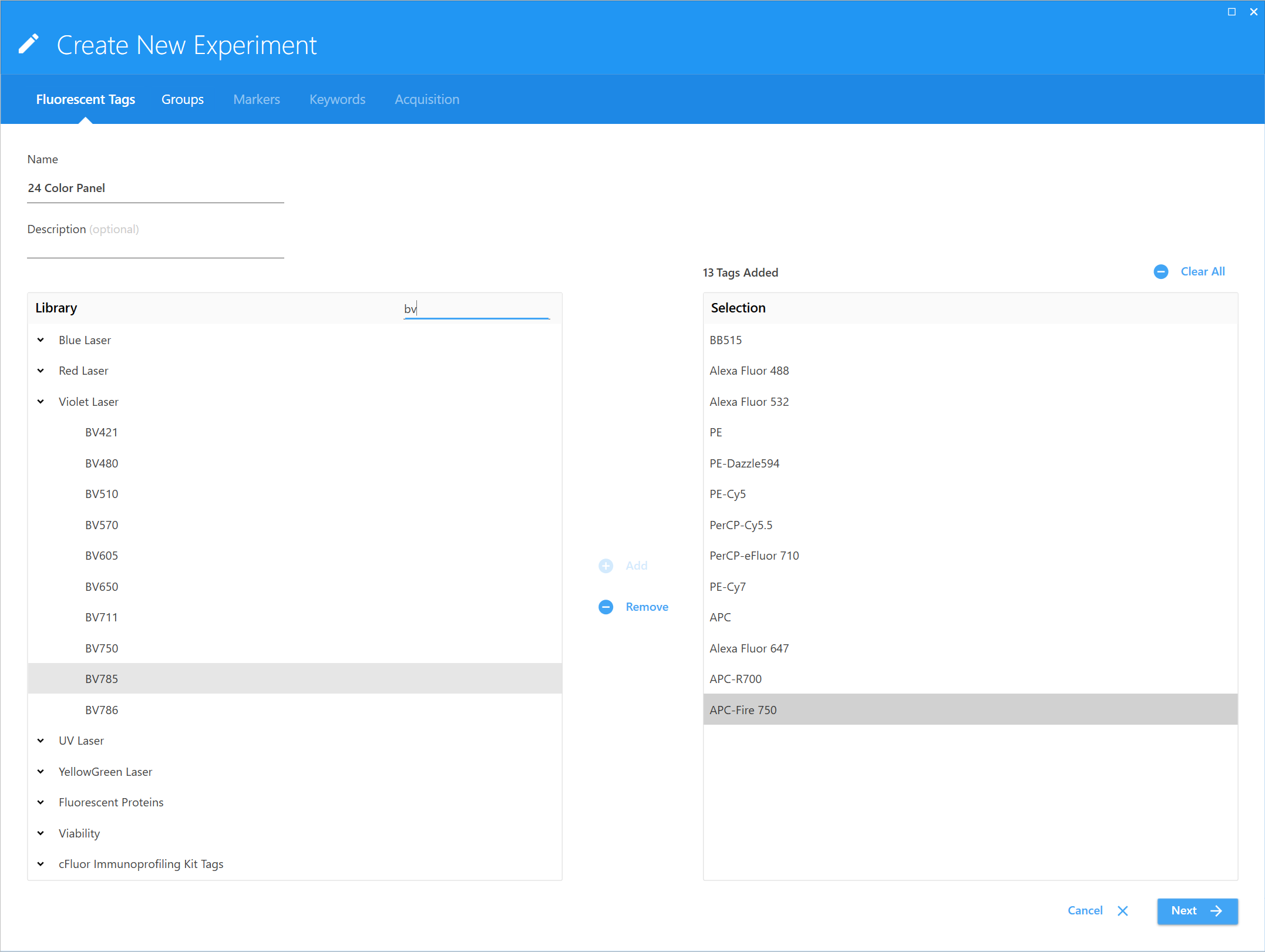The height and width of the screenshot is (952, 1265).
Task: Select BV510 in the library
Action: [295, 494]
